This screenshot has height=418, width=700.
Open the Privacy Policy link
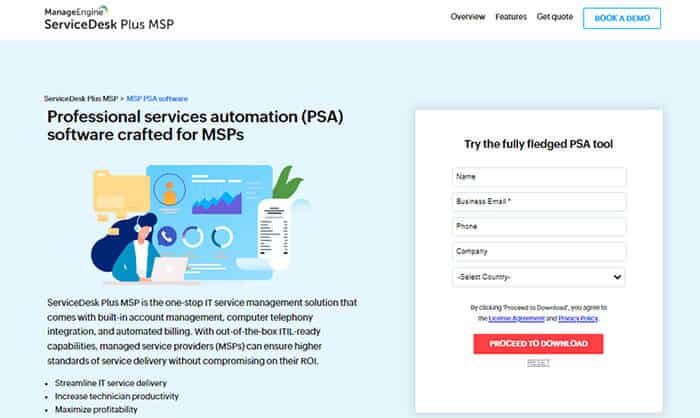click(x=578, y=318)
